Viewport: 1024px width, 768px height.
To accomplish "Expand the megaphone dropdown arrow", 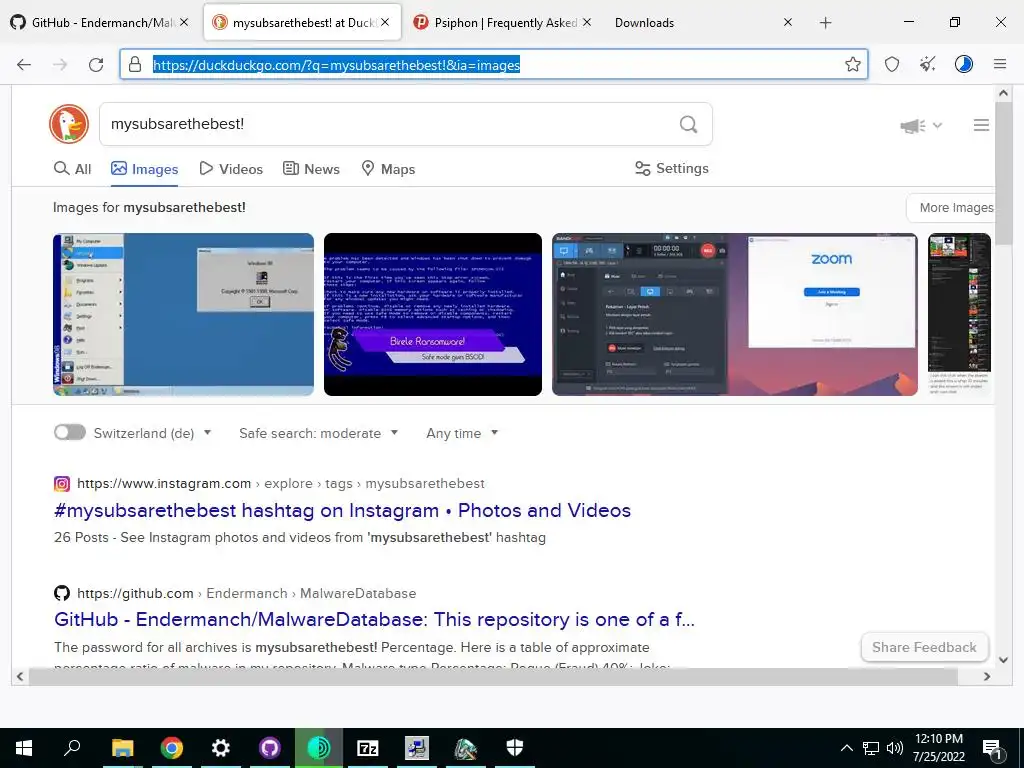I will pos(937,125).
